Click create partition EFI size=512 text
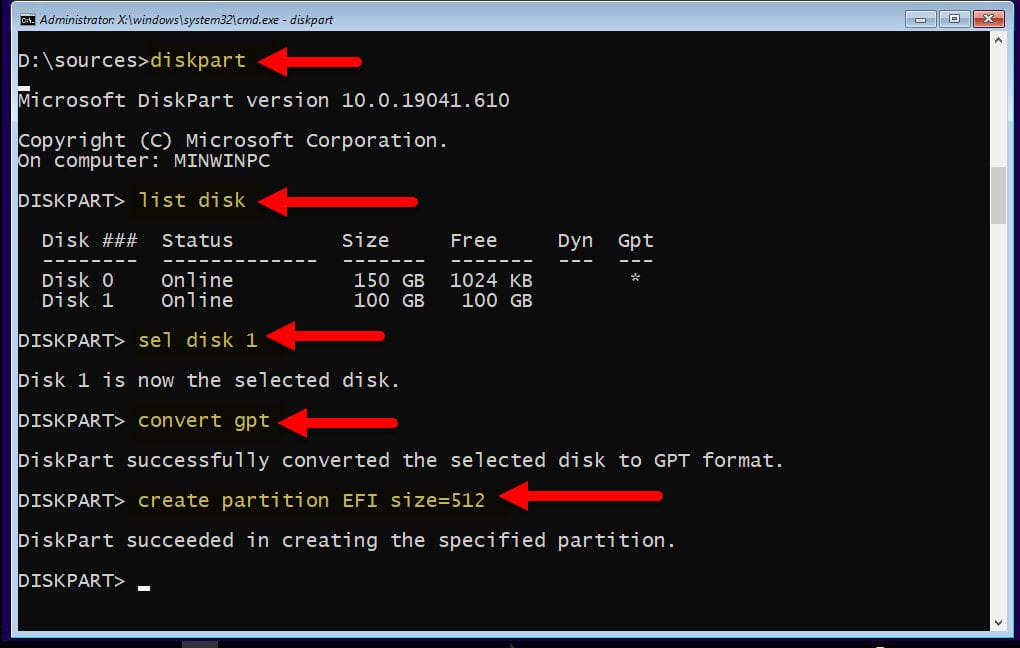 pyautogui.click(x=312, y=500)
